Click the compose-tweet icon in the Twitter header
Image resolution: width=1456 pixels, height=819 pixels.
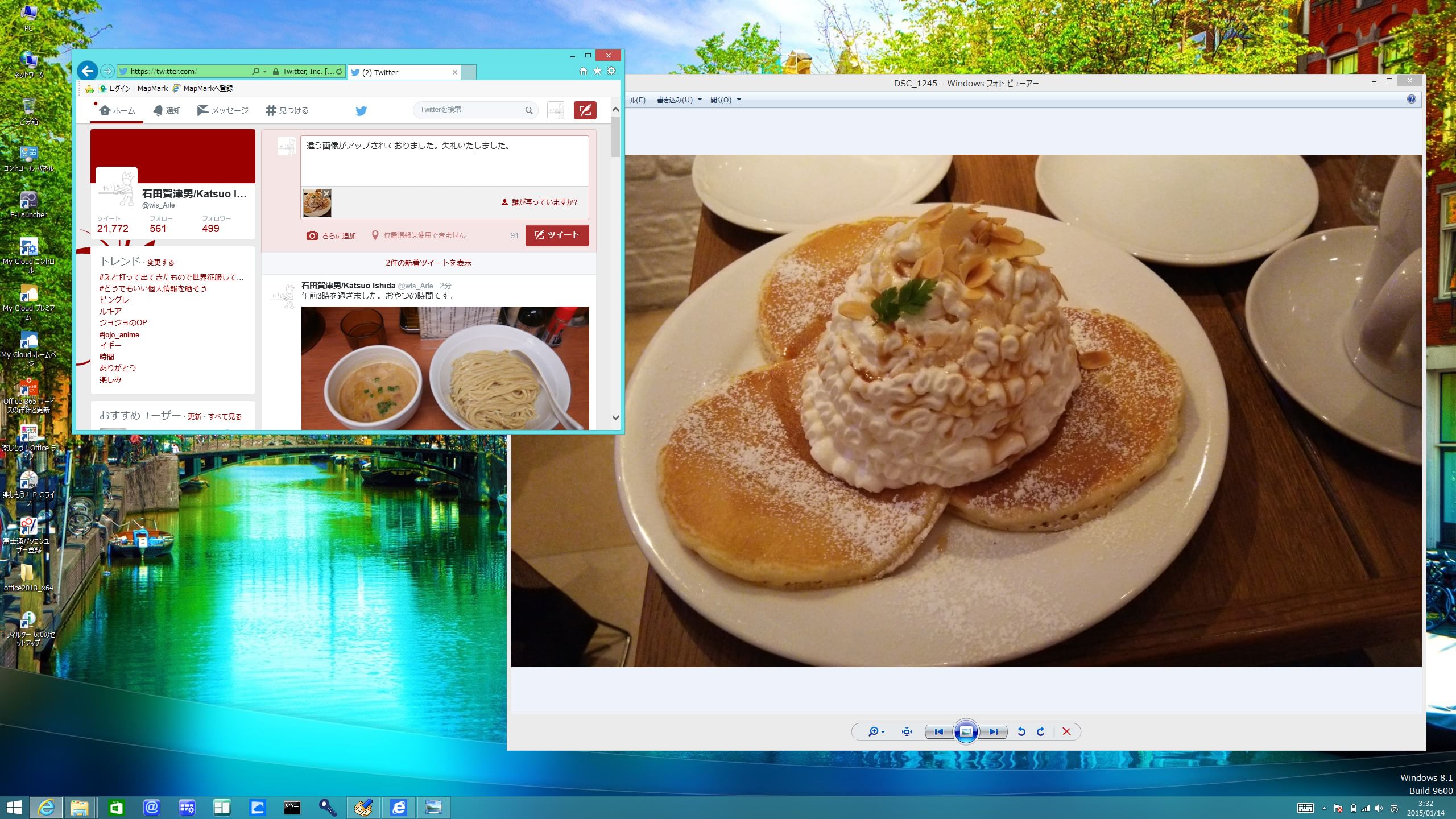(x=585, y=110)
